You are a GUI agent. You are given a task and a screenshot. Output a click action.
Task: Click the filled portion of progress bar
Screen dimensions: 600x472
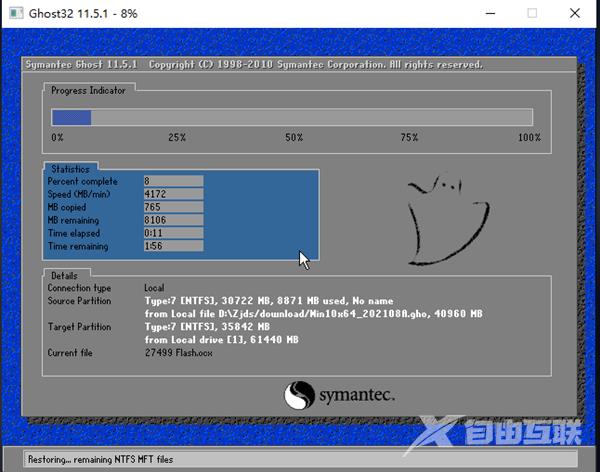[x=72, y=117]
